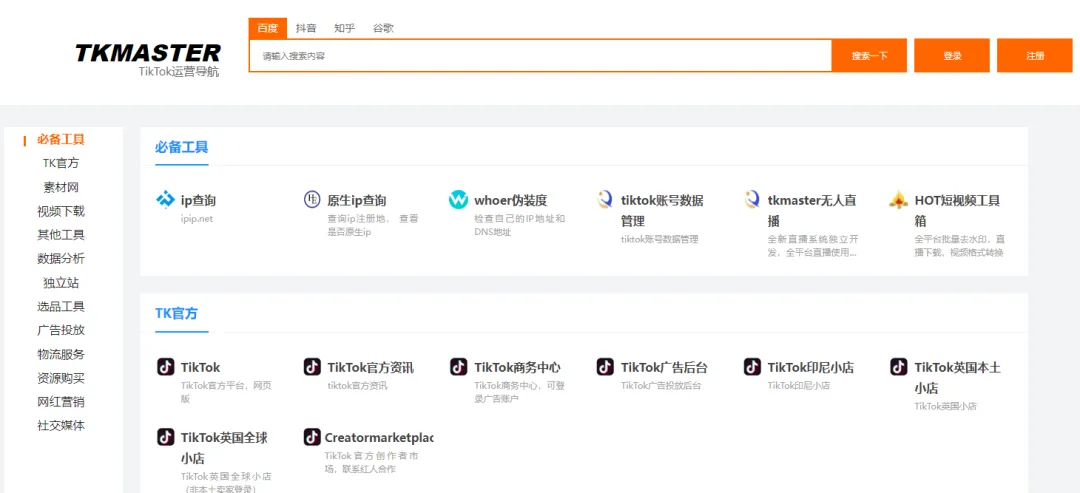Click the TikTok商务中心 logo icon
Viewport: 1080px width, 493px height.
click(459, 367)
